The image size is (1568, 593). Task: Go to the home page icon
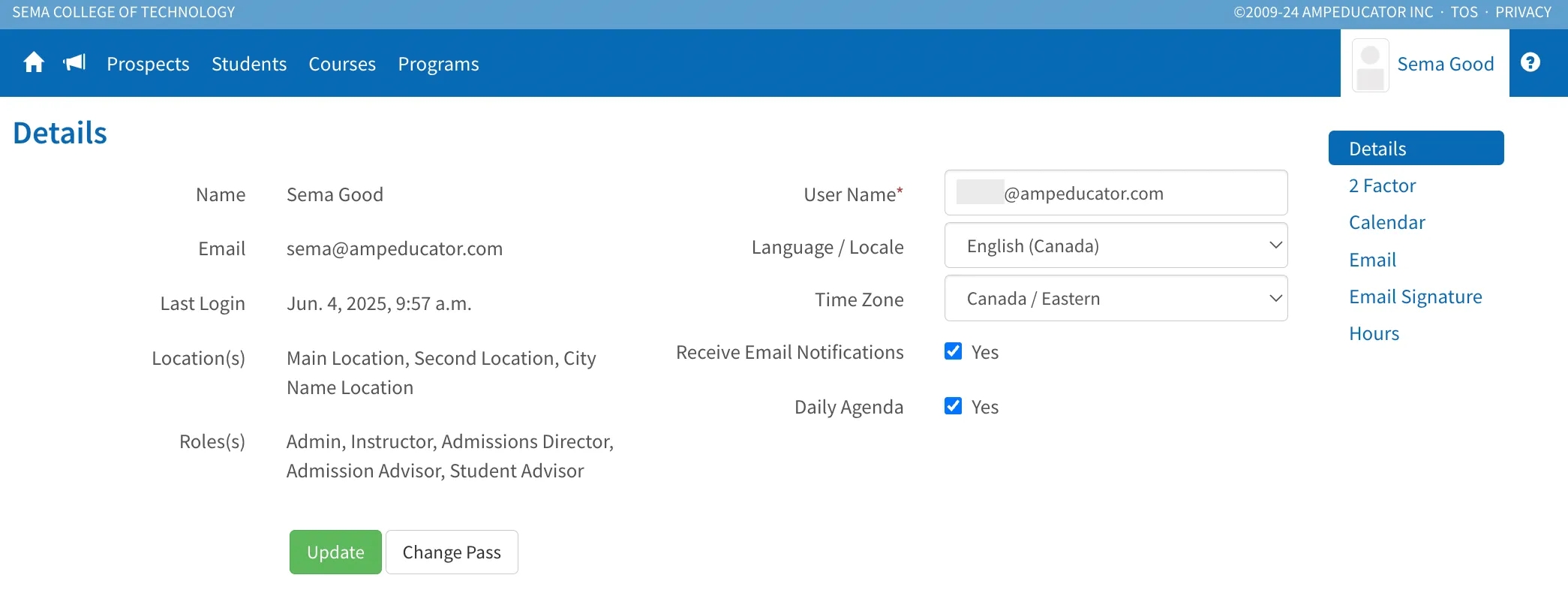coord(34,63)
